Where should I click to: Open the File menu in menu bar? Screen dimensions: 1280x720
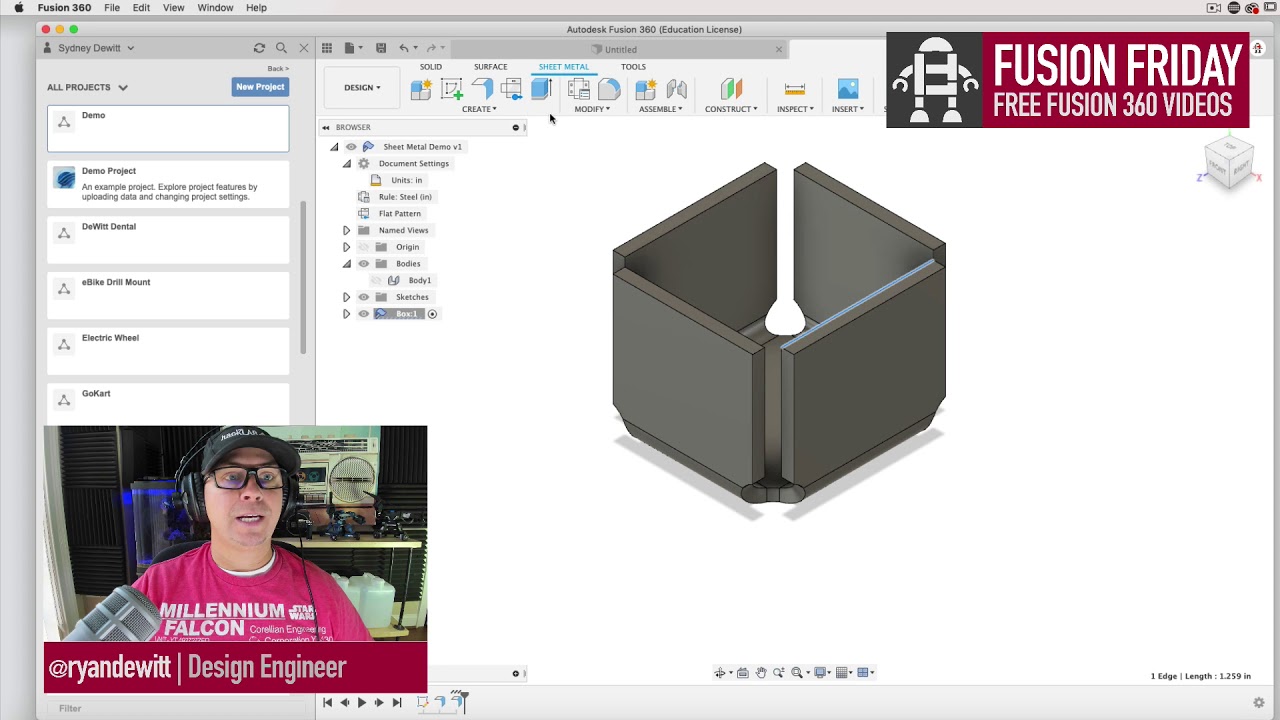pyautogui.click(x=112, y=8)
